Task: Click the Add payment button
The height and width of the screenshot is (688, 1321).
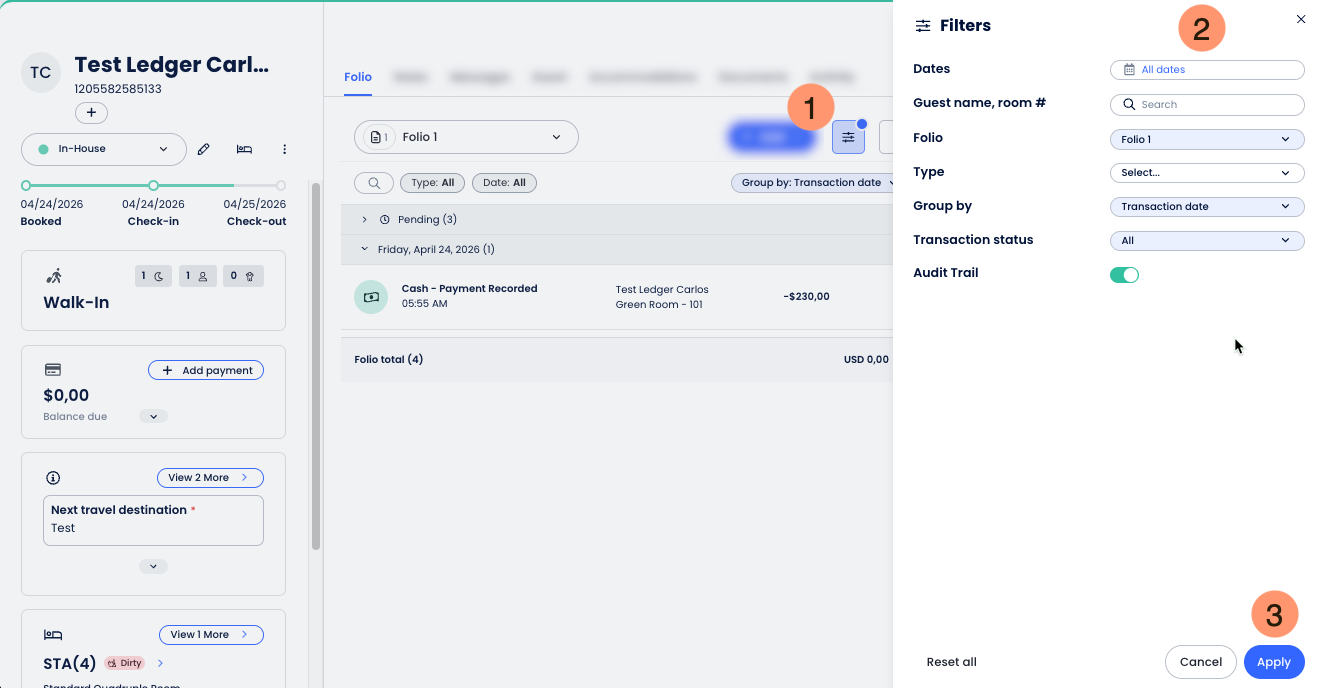Action: click(206, 369)
